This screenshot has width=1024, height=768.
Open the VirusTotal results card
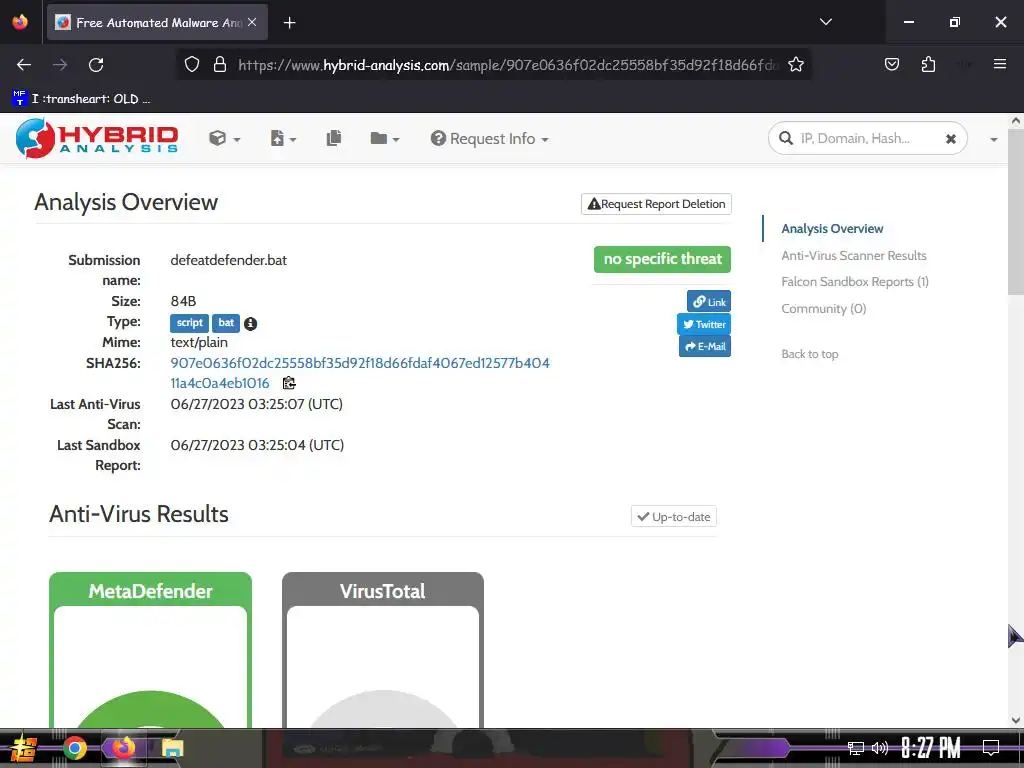tap(383, 650)
